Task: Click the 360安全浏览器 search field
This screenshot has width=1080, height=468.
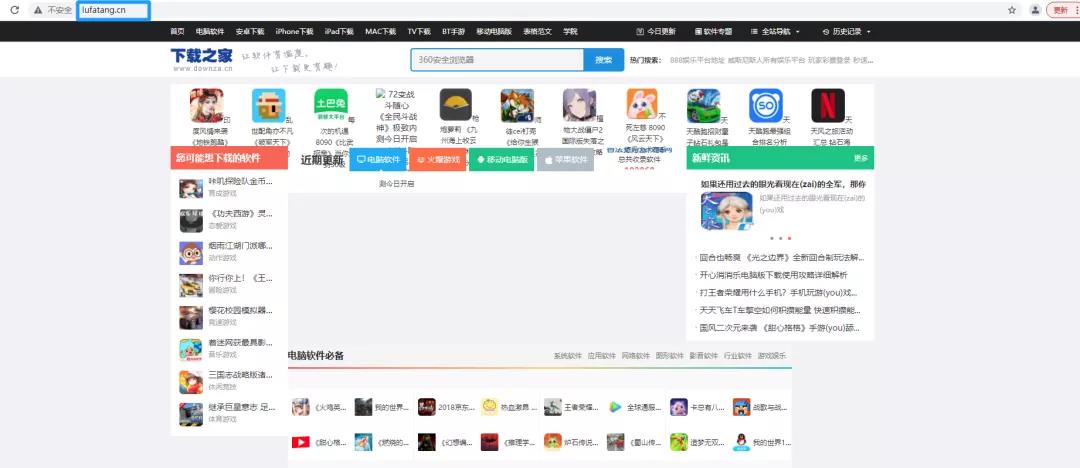Action: [x=497, y=60]
